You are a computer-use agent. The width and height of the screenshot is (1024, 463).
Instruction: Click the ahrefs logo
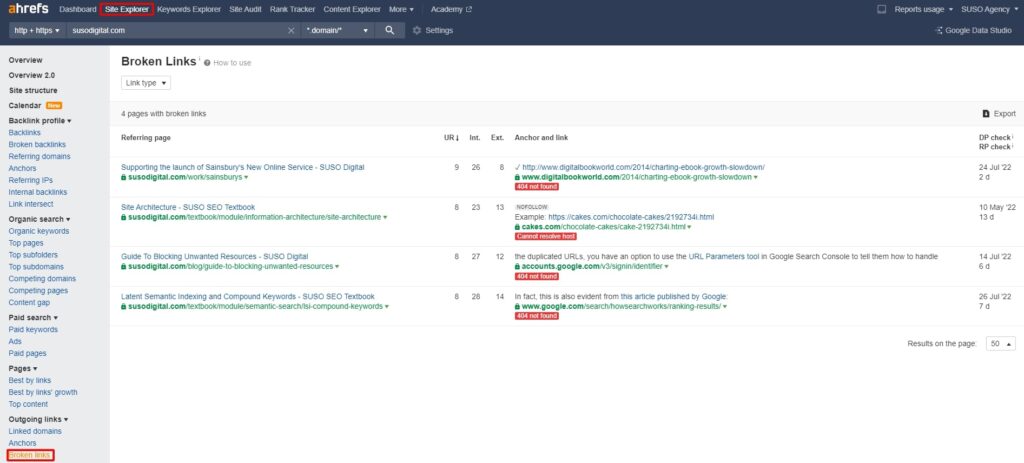pyautogui.click(x=28, y=9)
